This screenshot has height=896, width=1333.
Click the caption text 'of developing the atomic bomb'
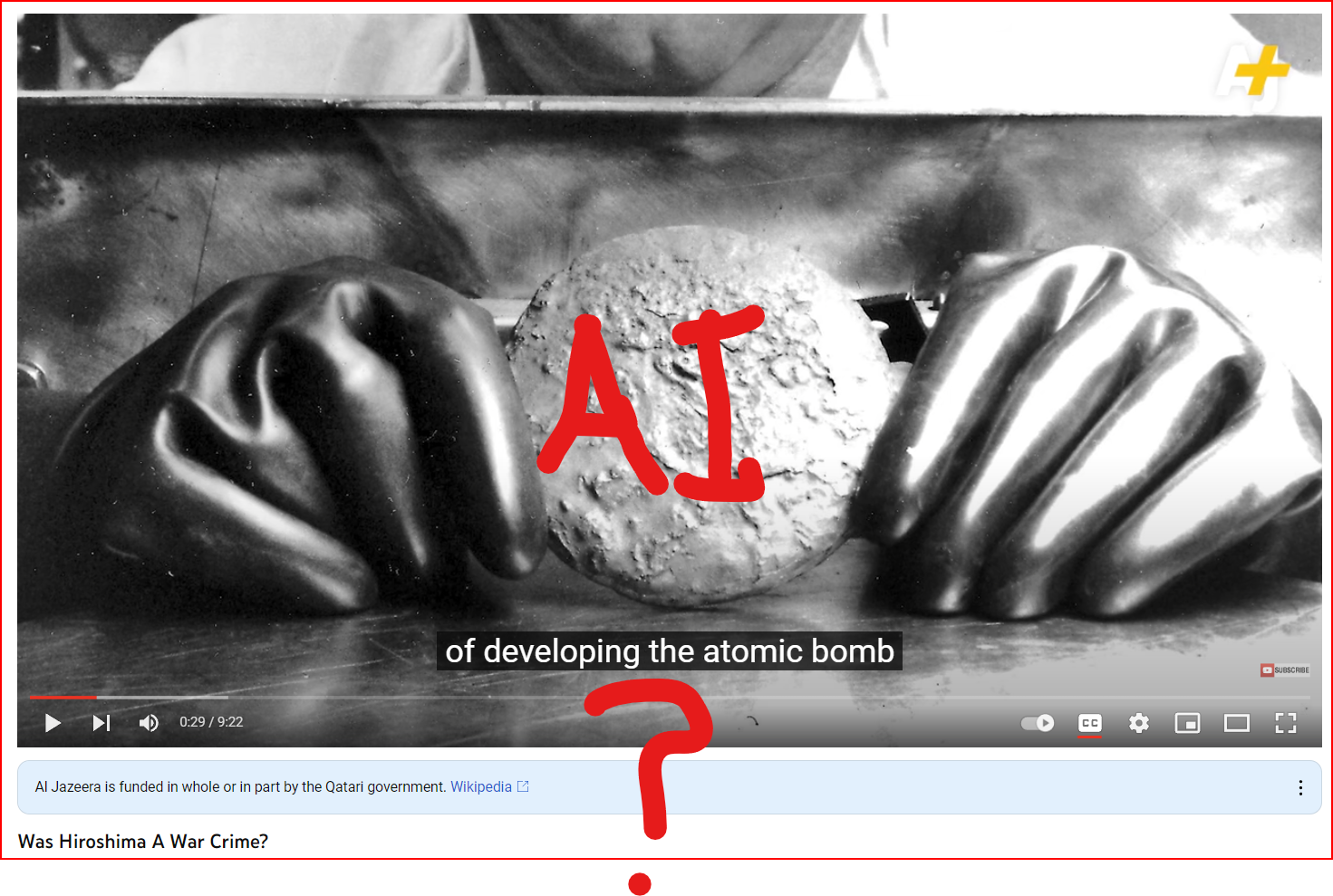(670, 651)
